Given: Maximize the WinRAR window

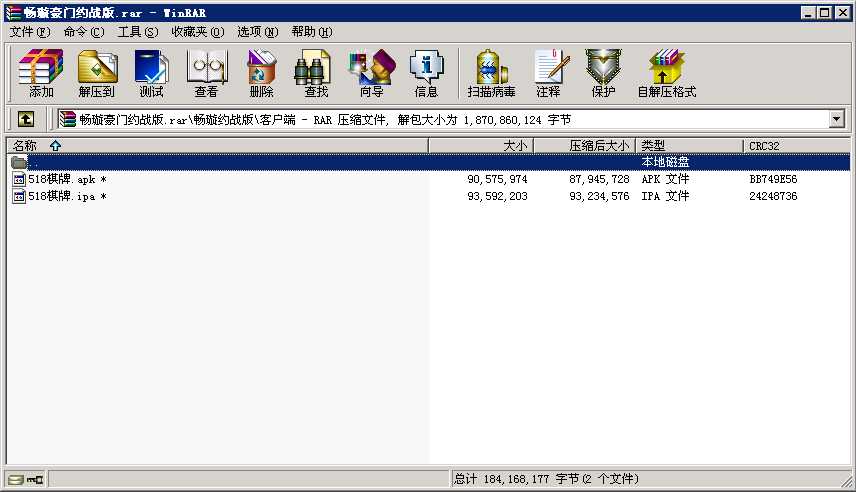Looking at the screenshot, I should coord(825,13).
